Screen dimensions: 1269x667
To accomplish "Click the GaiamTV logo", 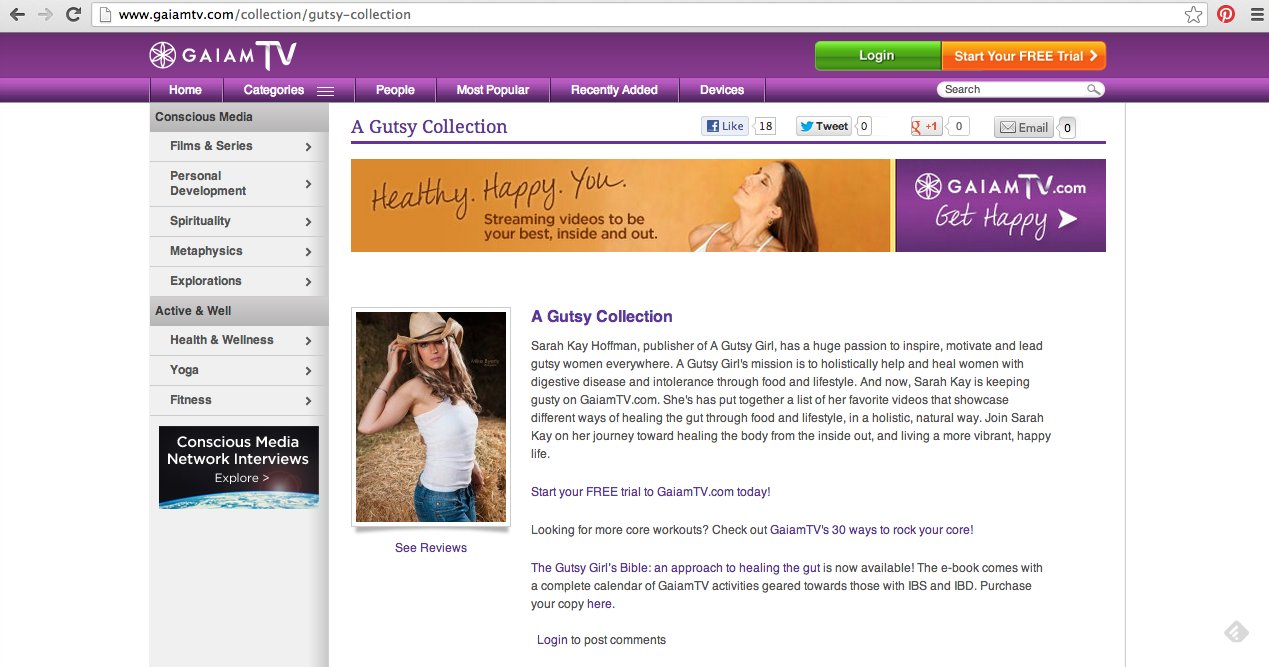I will click(222, 55).
